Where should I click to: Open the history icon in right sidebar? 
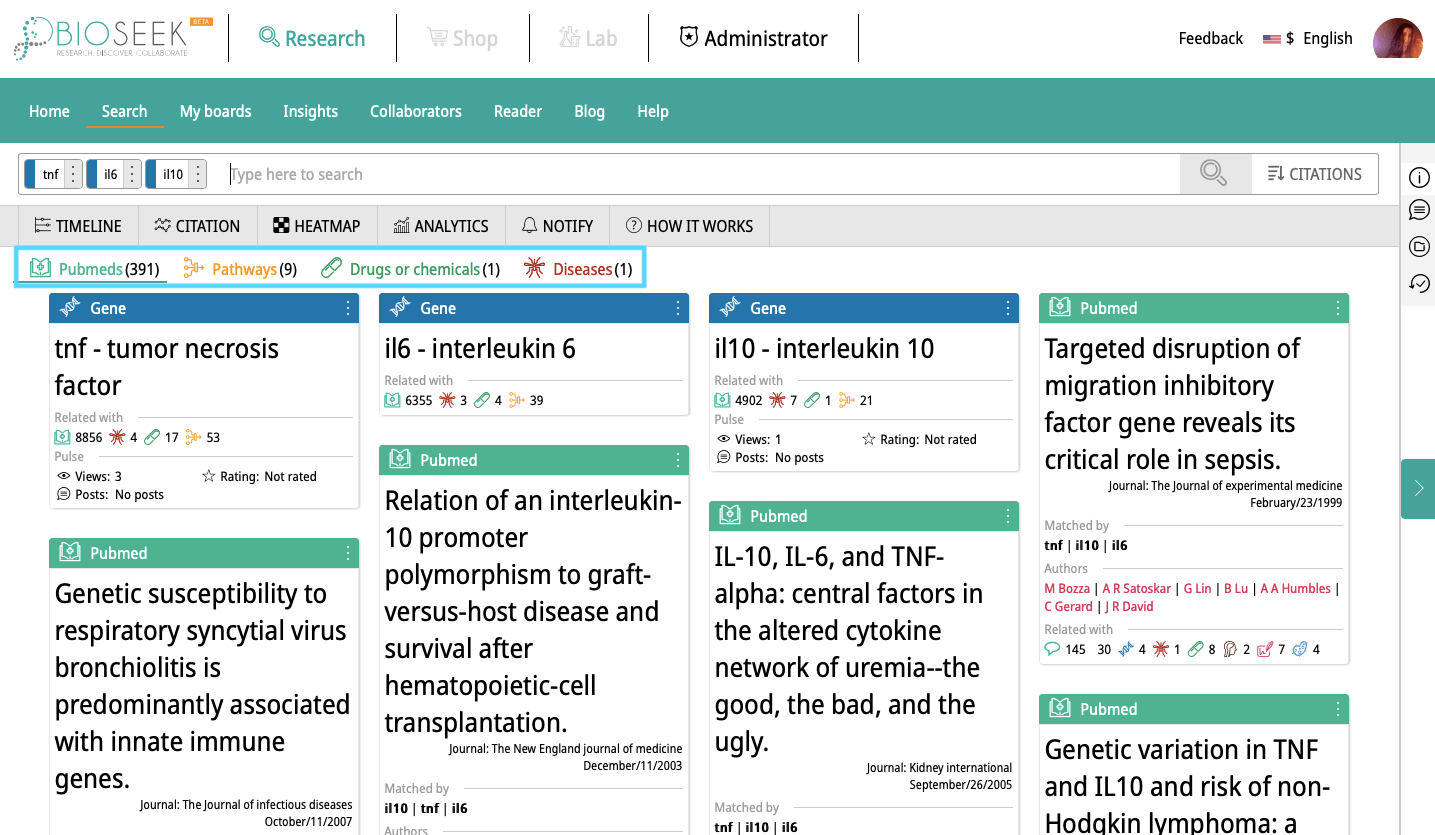[x=1419, y=284]
